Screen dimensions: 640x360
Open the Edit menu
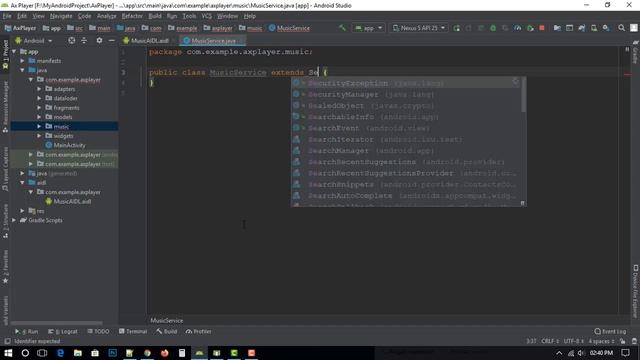click(x=22, y=16)
